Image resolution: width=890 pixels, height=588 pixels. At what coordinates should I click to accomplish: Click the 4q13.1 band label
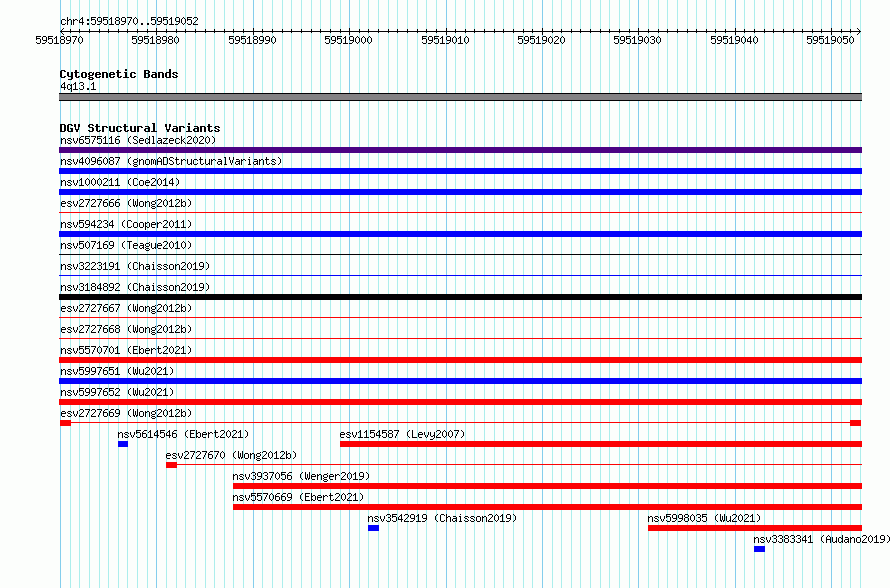(x=78, y=86)
